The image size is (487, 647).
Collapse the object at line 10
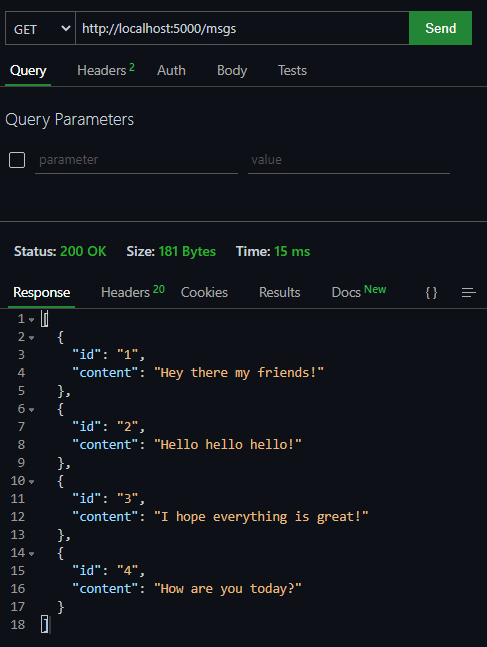click(32, 482)
